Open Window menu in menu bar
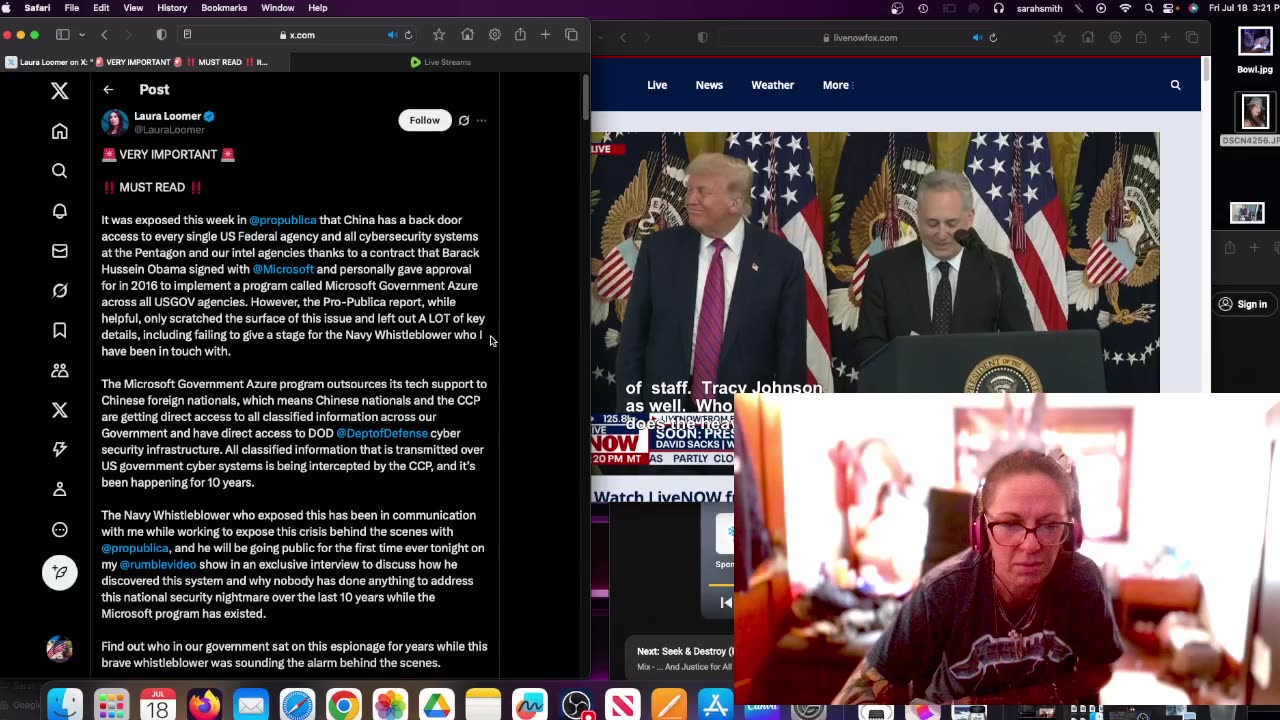This screenshot has height=720, width=1280. (x=278, y=8)
